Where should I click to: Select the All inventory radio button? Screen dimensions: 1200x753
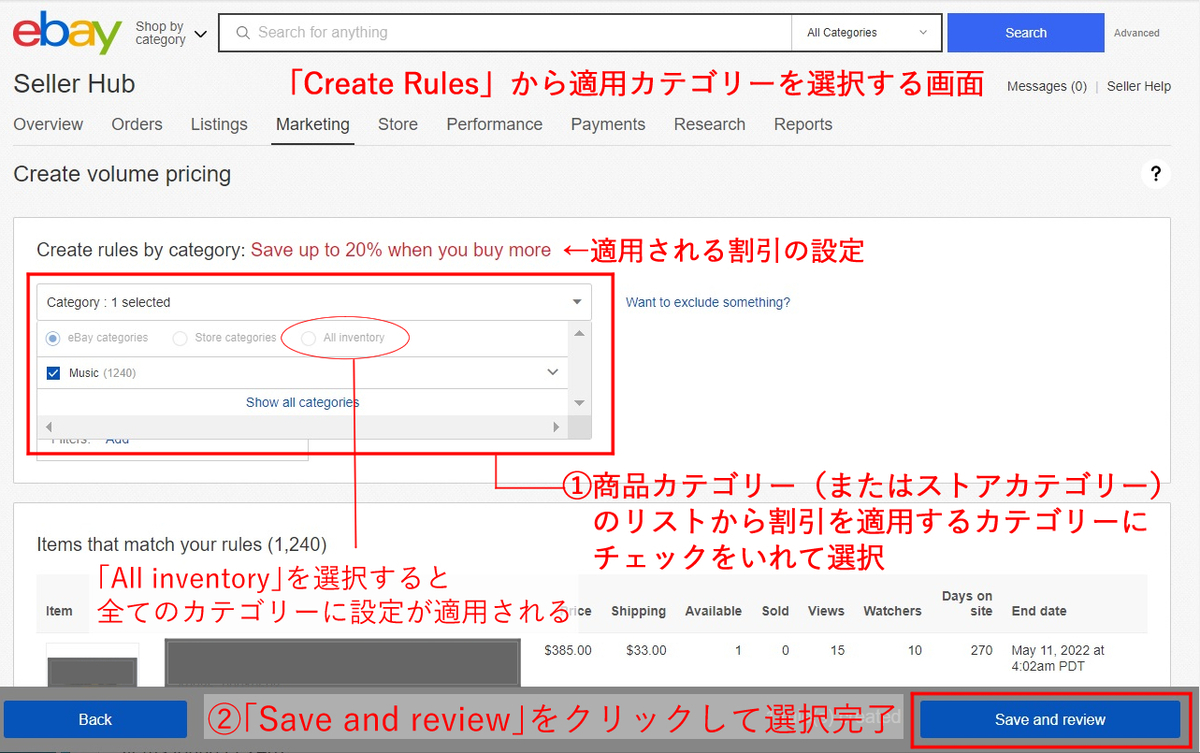click(x=308, y=338)
